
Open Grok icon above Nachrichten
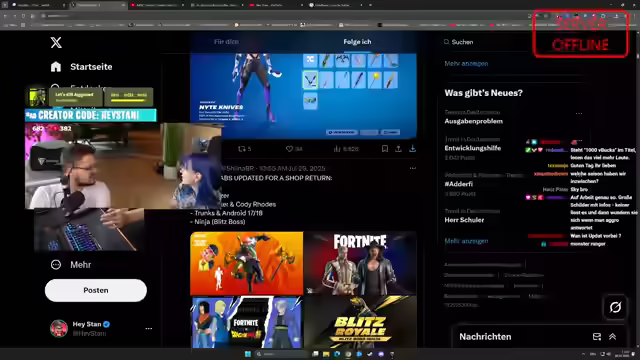pos(615,307)
